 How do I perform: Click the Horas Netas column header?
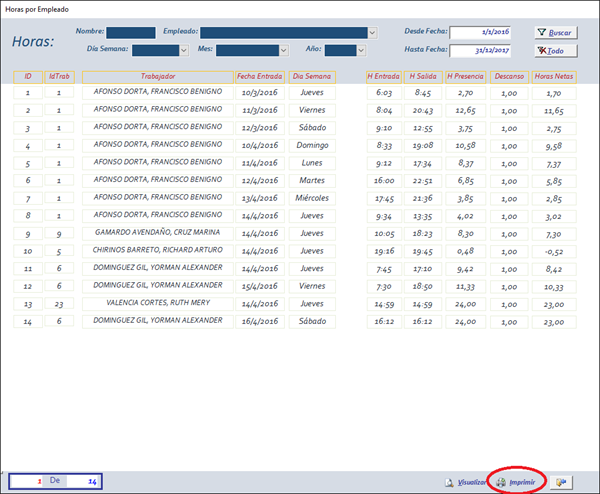coord(554,76)
